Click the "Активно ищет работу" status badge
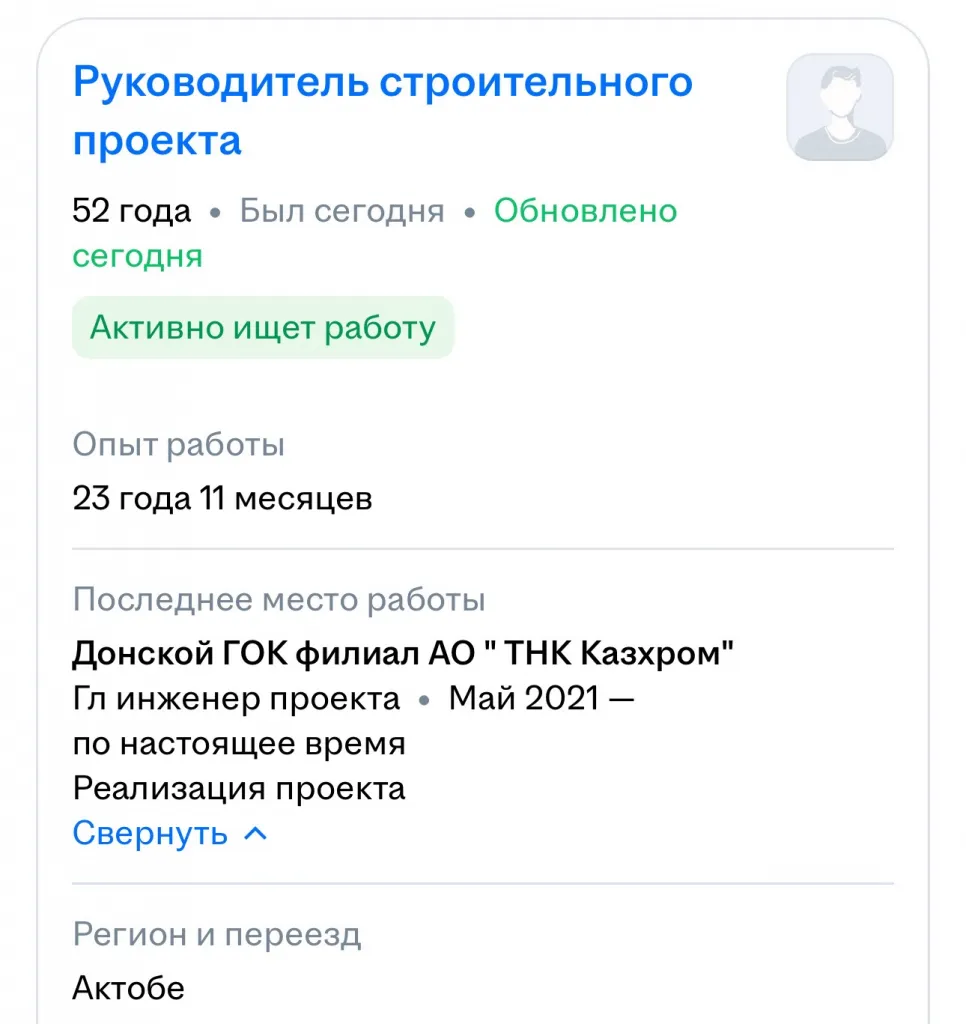The width and height of the screenshot is (966, 1024). pos(263,328)
